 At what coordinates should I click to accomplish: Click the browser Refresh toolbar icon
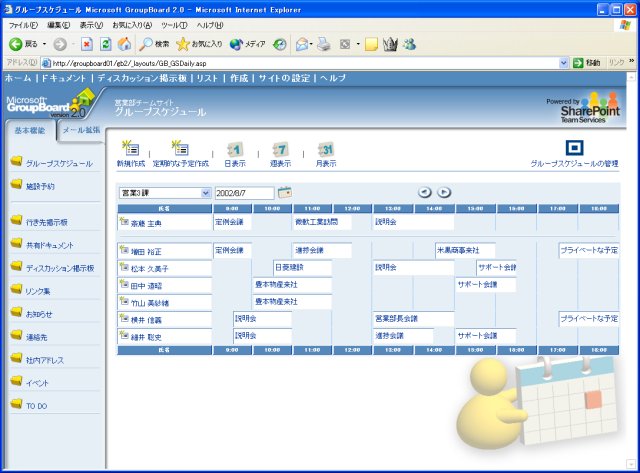point(106,44)
